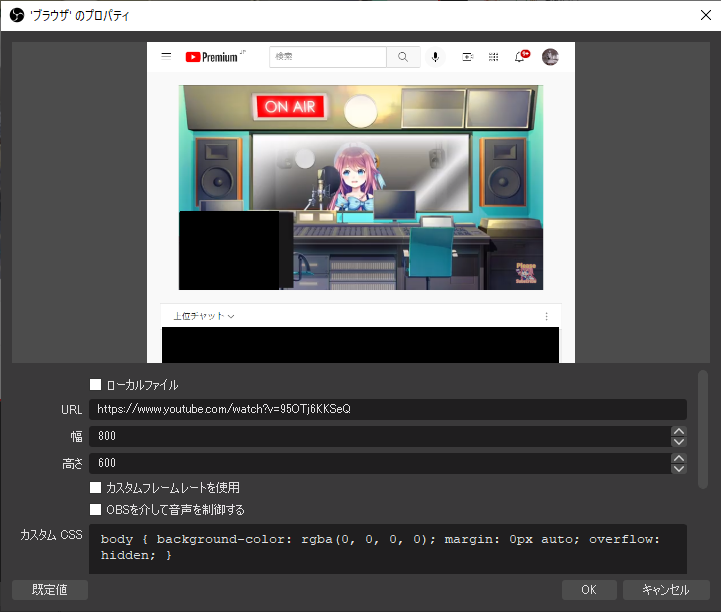Viewport: 721px width, 612px height.
Task: Click the Please Subscribe watermark in video
Action: [x=526, y=273]
